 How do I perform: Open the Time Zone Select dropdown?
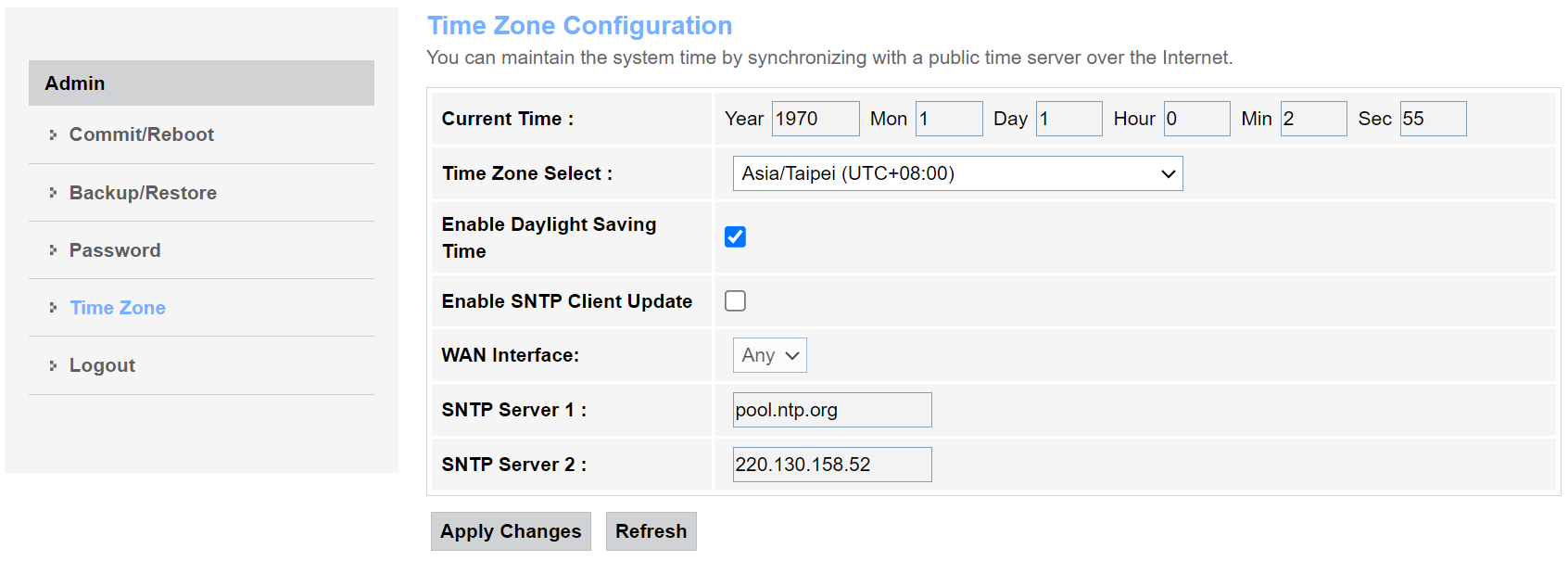tap(957, 173)
